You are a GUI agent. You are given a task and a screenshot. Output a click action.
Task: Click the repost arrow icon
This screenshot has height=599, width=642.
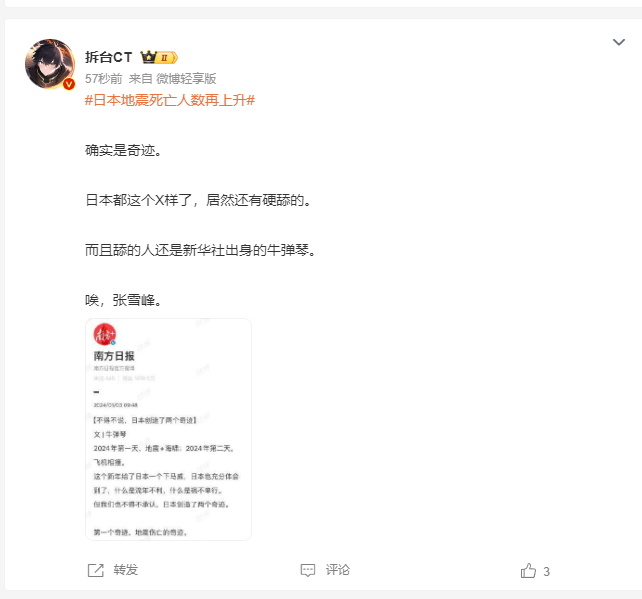coord(96,570)
